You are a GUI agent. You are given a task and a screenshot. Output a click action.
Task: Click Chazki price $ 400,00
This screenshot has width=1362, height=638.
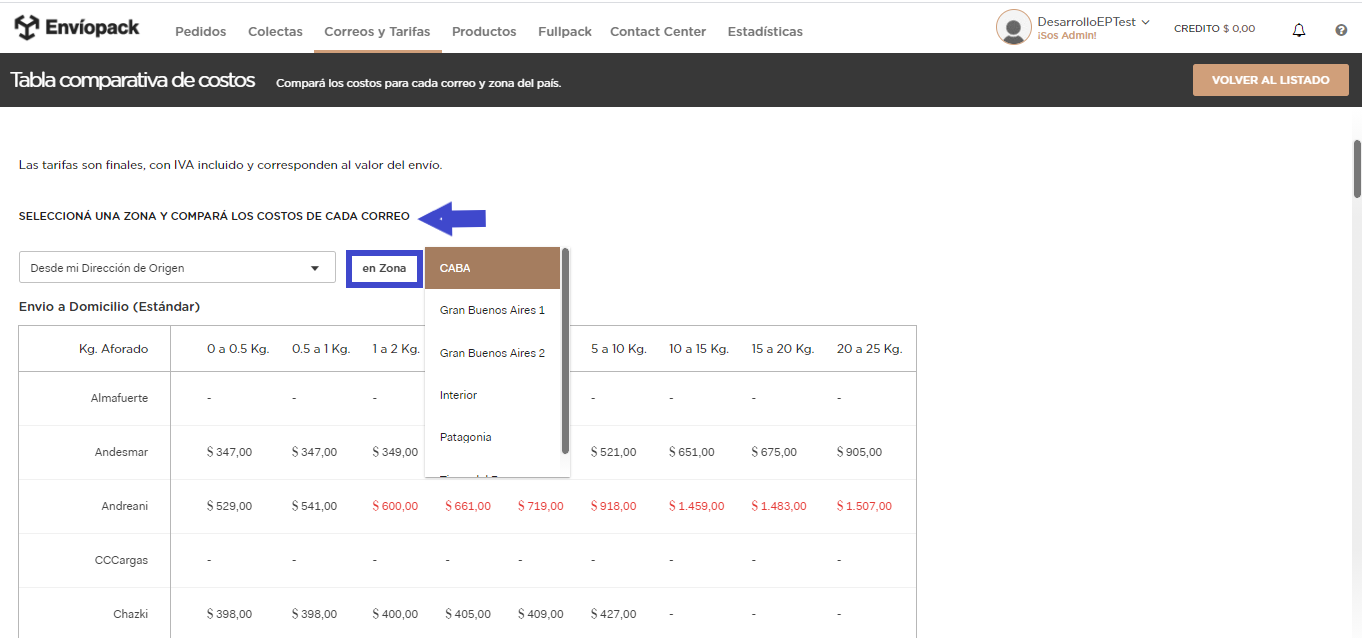pos(395,614)
